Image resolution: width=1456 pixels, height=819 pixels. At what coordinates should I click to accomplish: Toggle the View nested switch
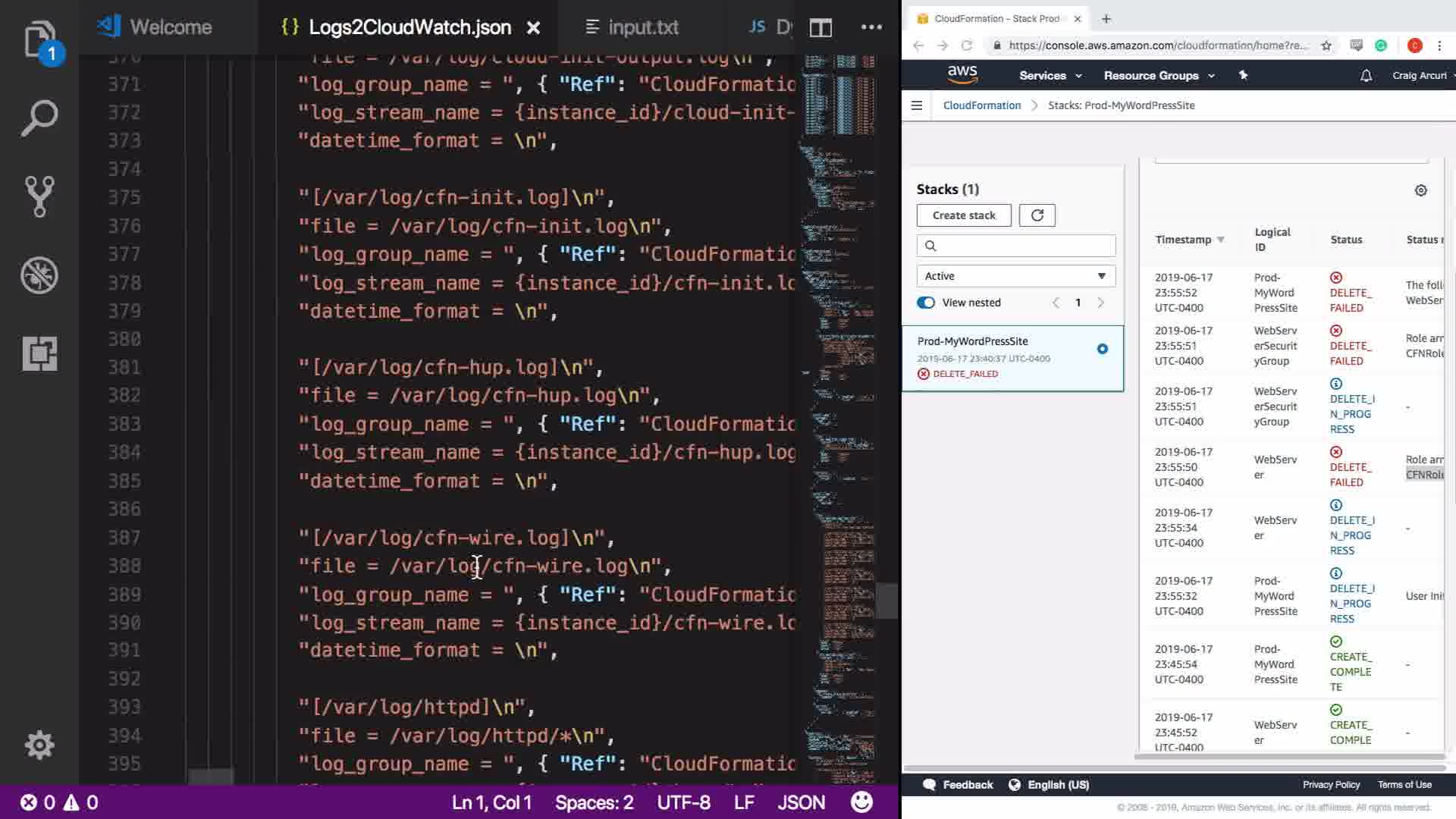(x=926, y=303)
